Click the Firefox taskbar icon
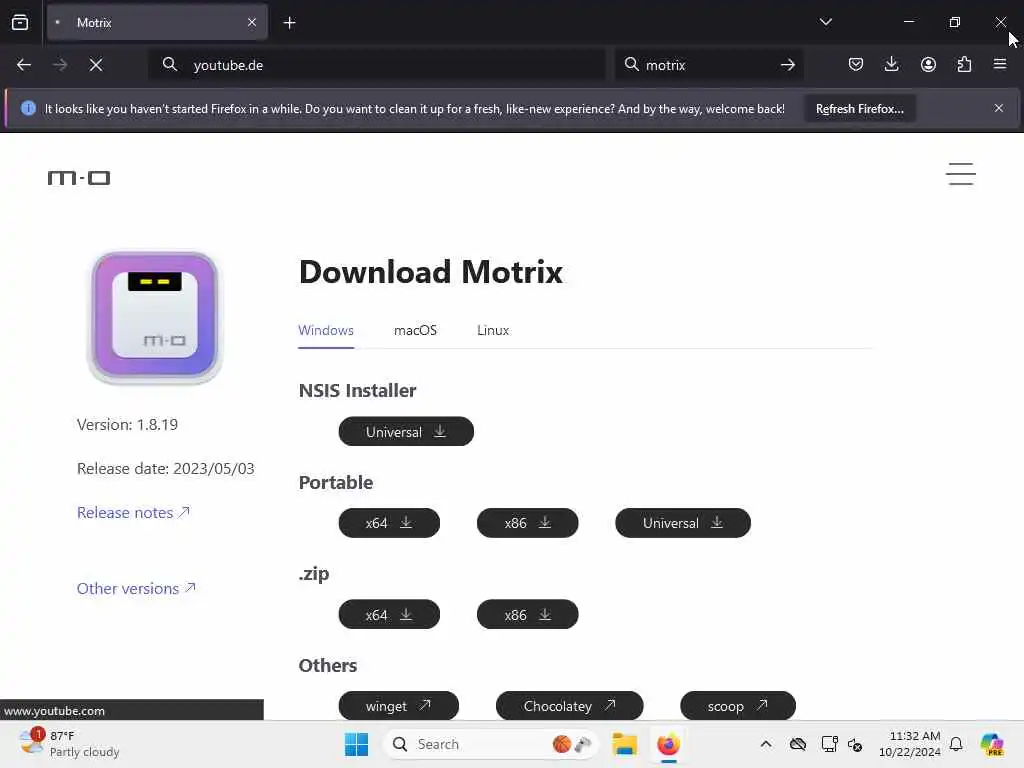 [668, 744]
